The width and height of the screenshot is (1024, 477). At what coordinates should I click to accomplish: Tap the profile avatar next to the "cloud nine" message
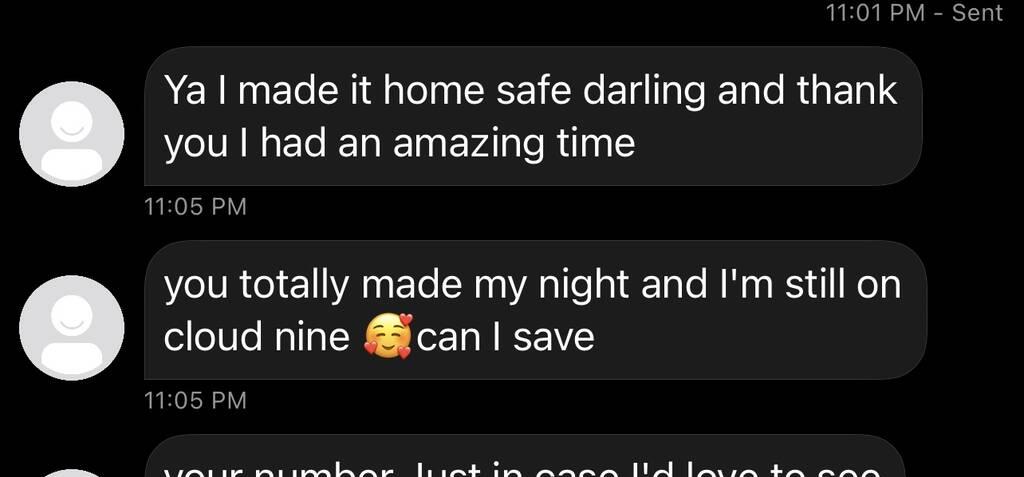[x=72, y=327]
